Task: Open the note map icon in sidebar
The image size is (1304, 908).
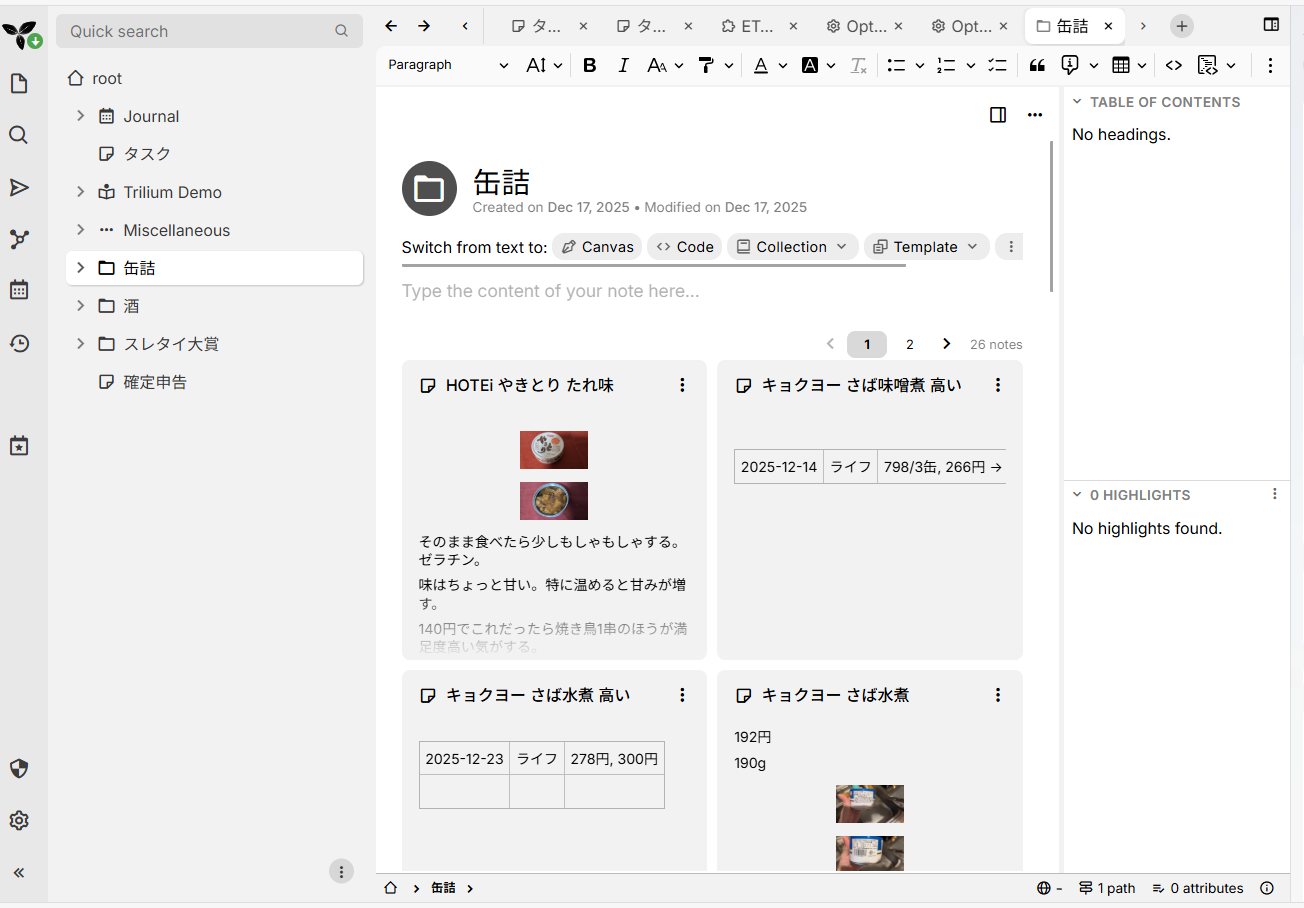Action: tap(19, 239)
